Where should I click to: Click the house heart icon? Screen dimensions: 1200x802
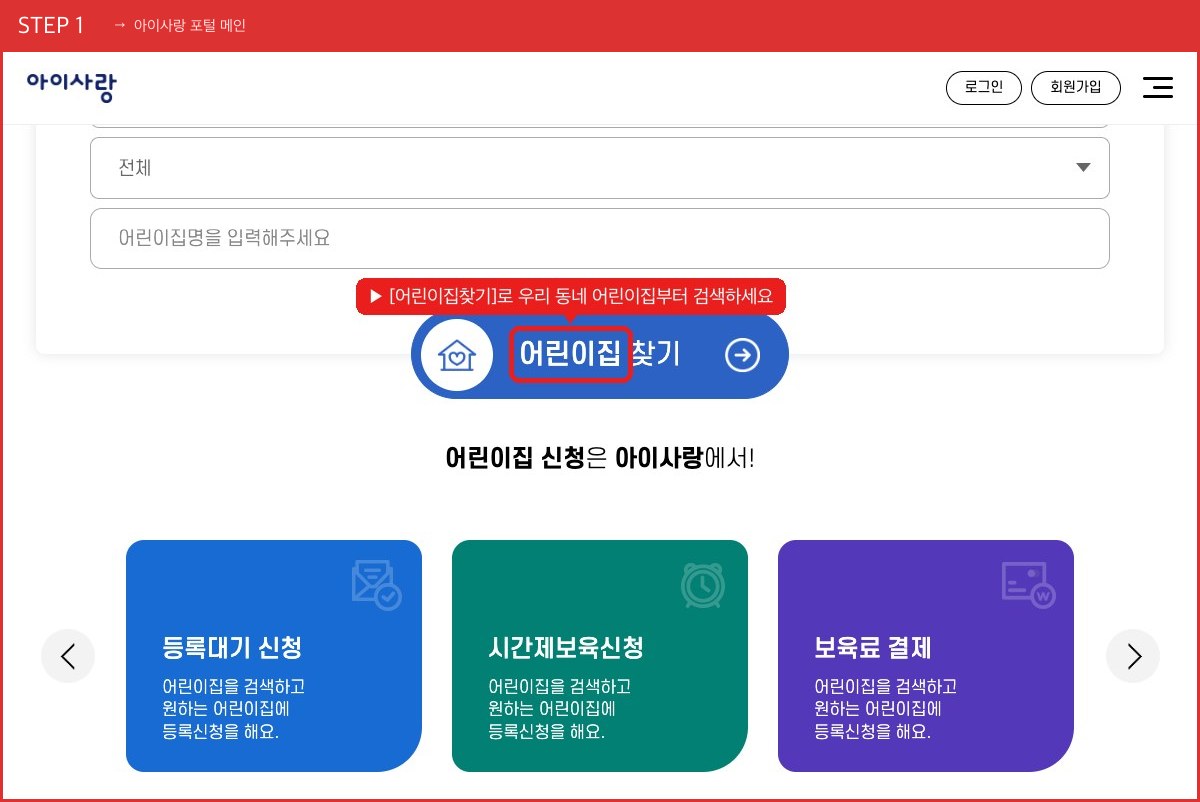(457, 355)
